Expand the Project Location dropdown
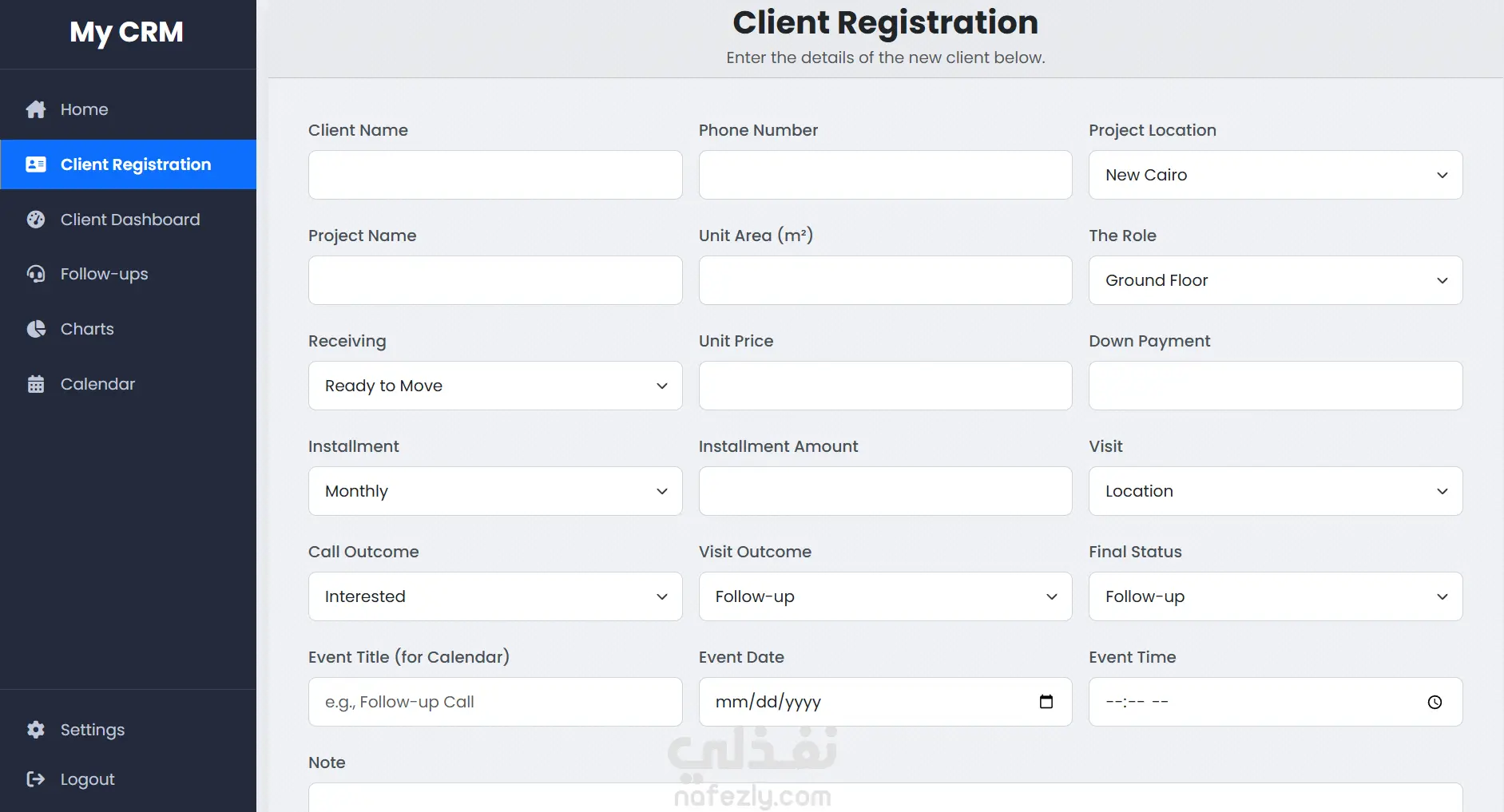This screenshot has height=812, width=1504. [x=1276, y=175]
